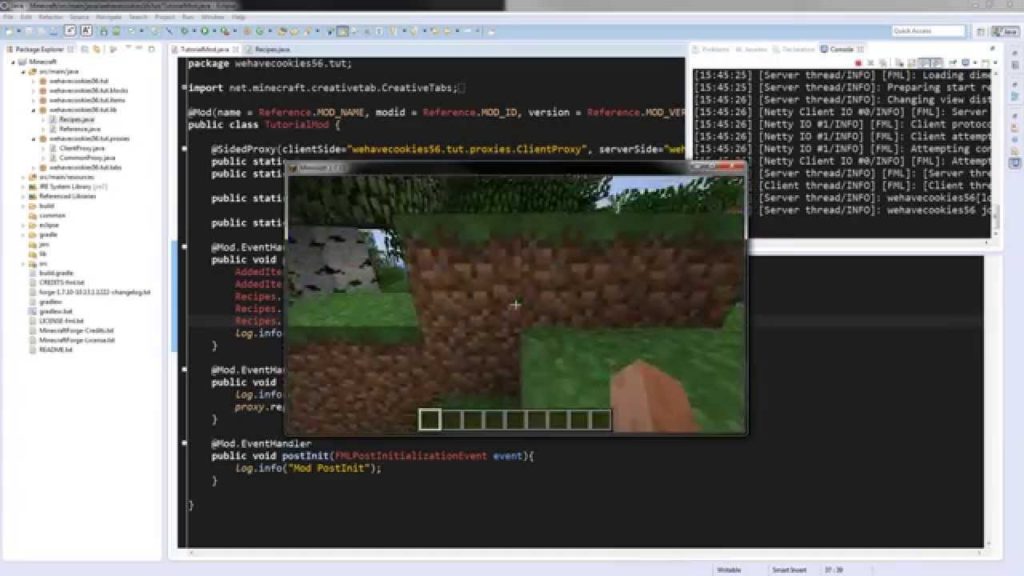Open the Debug button dropdown arrow

click(x=194, y=31)
